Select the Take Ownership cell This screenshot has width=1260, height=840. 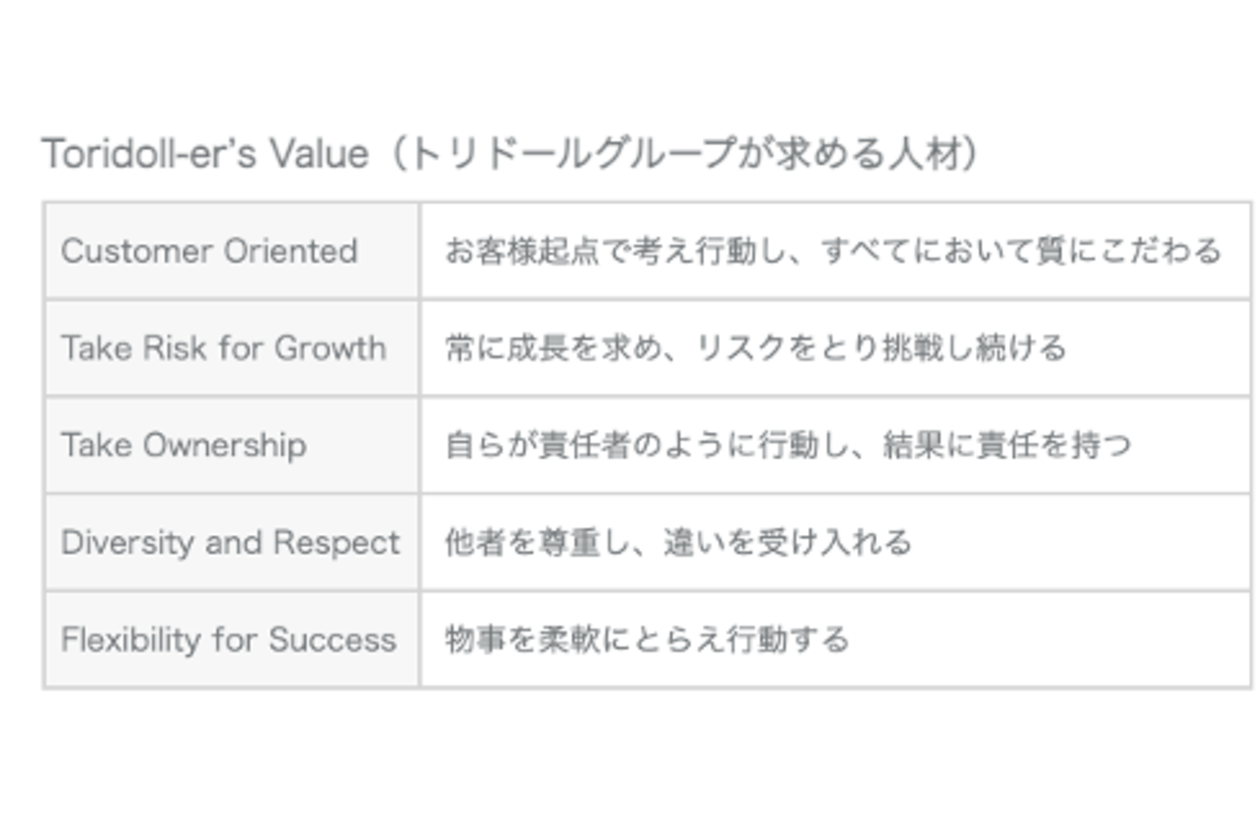[232, 445]
